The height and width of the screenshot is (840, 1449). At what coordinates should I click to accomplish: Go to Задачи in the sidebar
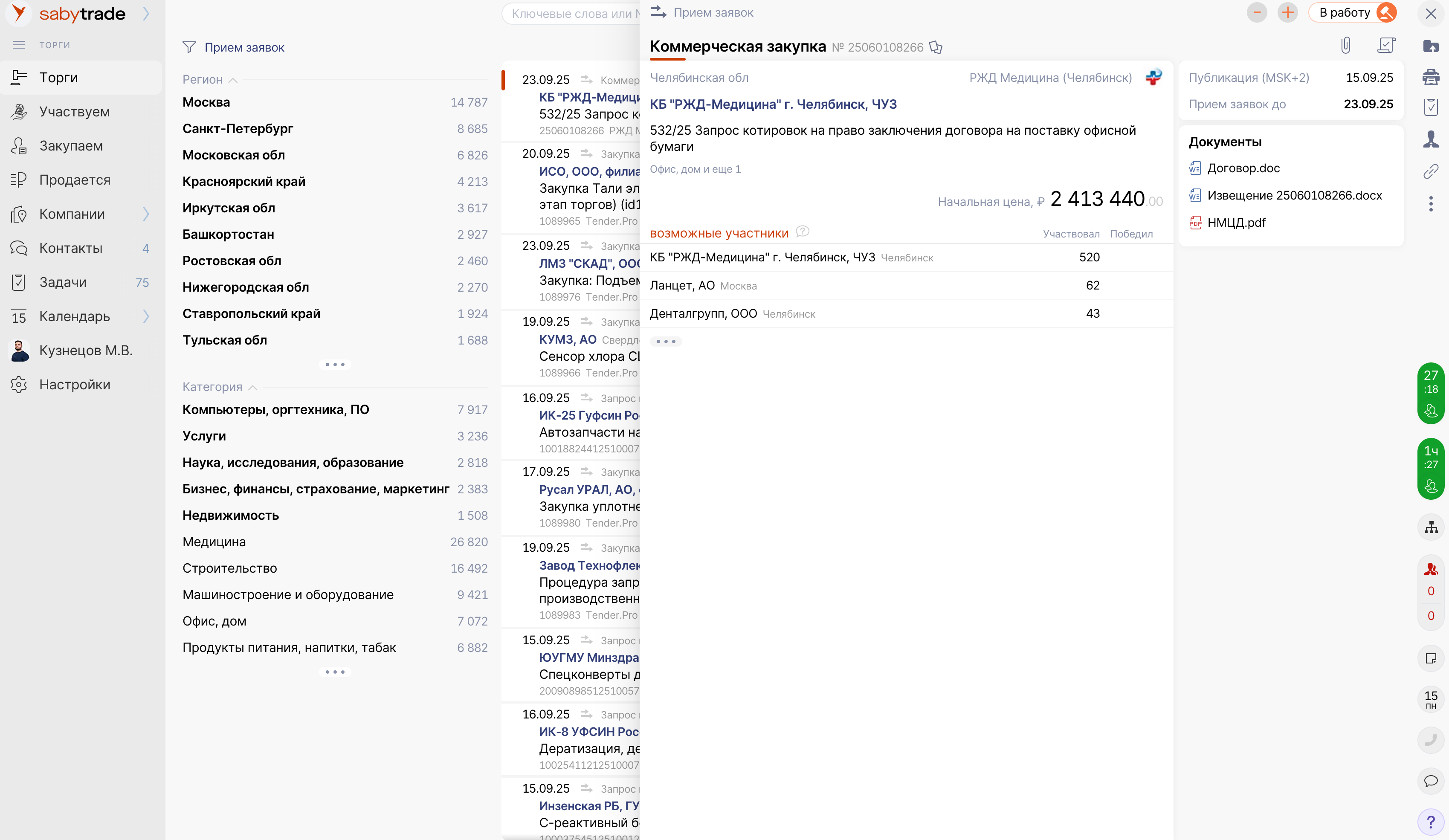[x=63, y=282]
